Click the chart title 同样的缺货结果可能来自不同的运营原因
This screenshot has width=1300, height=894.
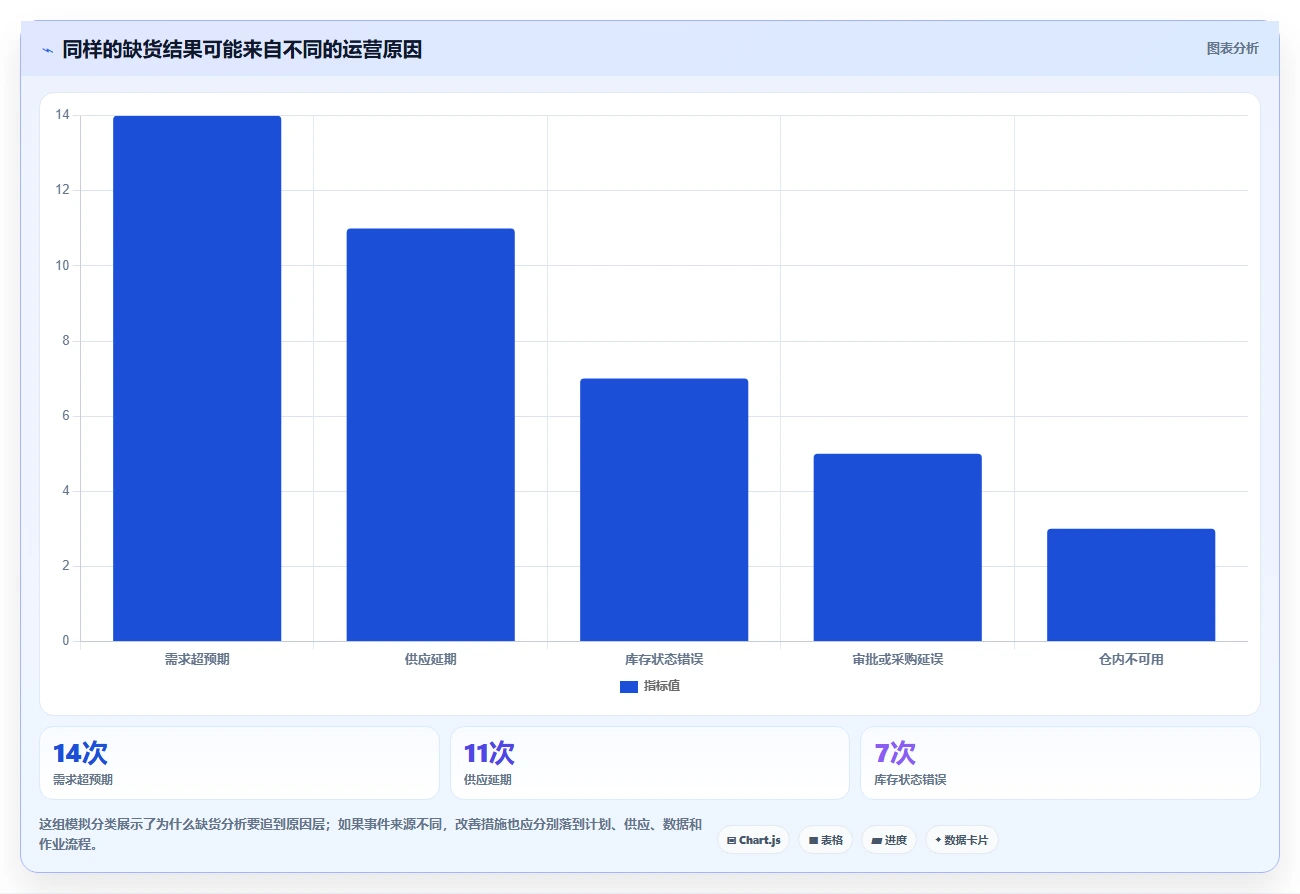242,49
